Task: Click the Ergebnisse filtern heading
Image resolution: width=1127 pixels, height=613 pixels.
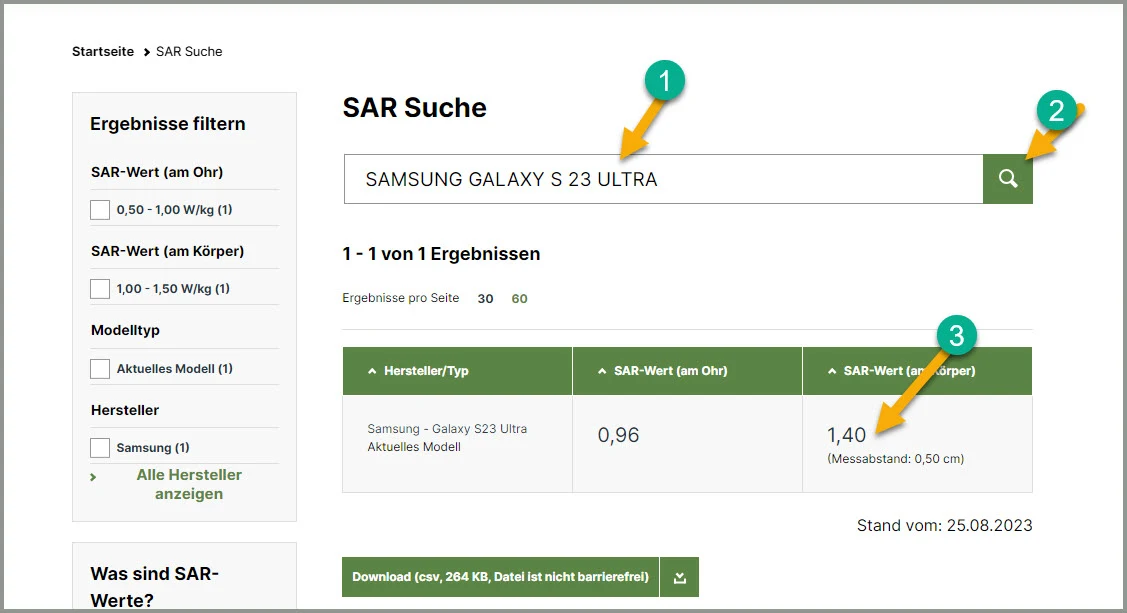Action: click(167, 124)
